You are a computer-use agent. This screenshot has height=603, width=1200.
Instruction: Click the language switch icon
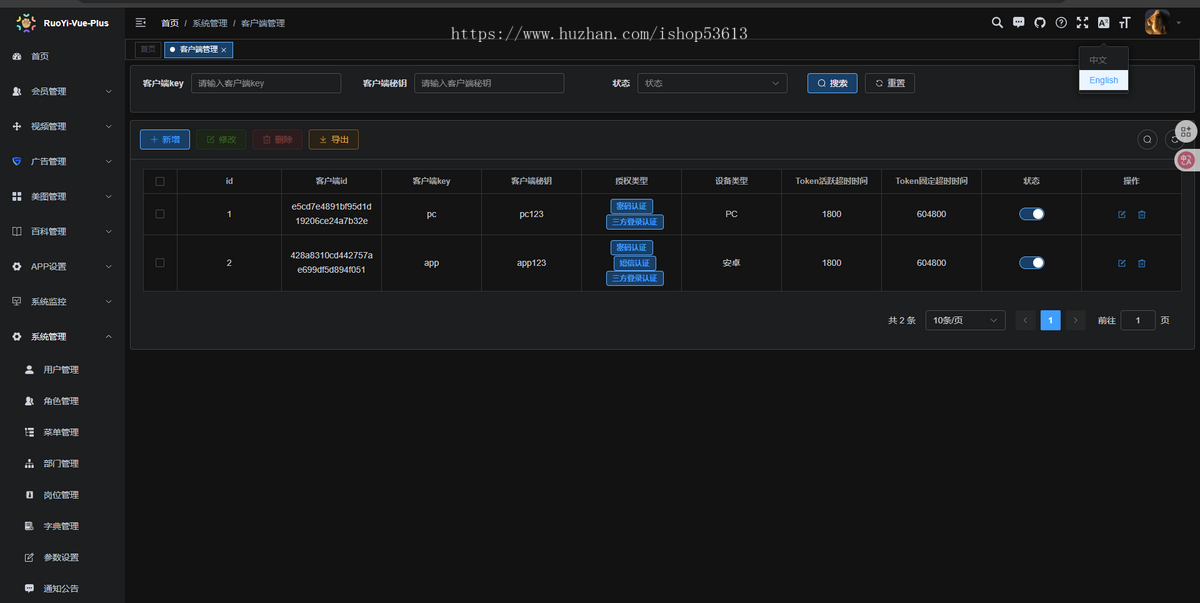[1103, 22]
